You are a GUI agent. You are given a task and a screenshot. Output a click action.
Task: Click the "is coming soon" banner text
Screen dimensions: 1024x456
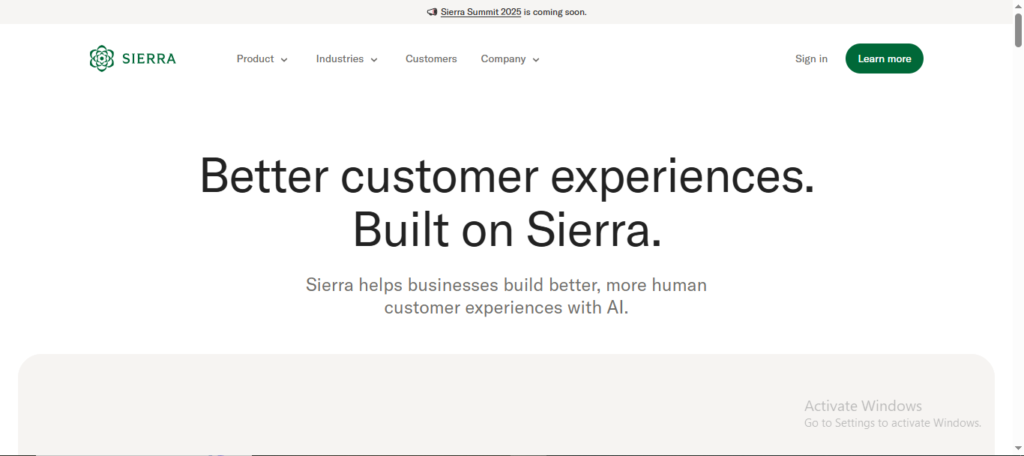556,12
